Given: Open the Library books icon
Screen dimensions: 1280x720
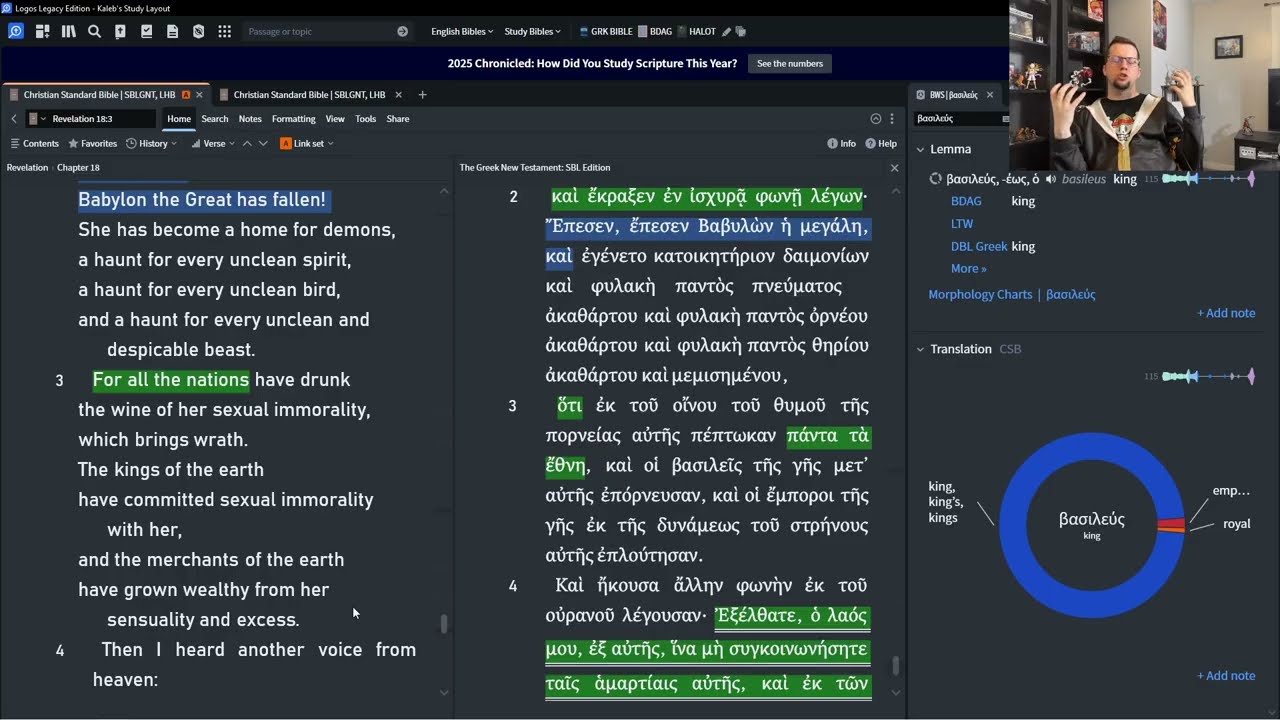Looking at the screenshot, I should 68,31.
